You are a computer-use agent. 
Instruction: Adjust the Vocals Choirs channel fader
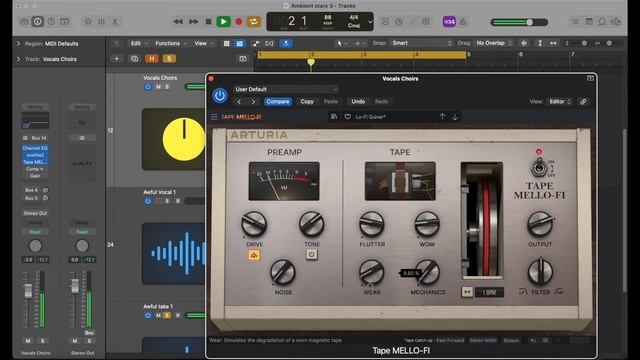[28, 291]
